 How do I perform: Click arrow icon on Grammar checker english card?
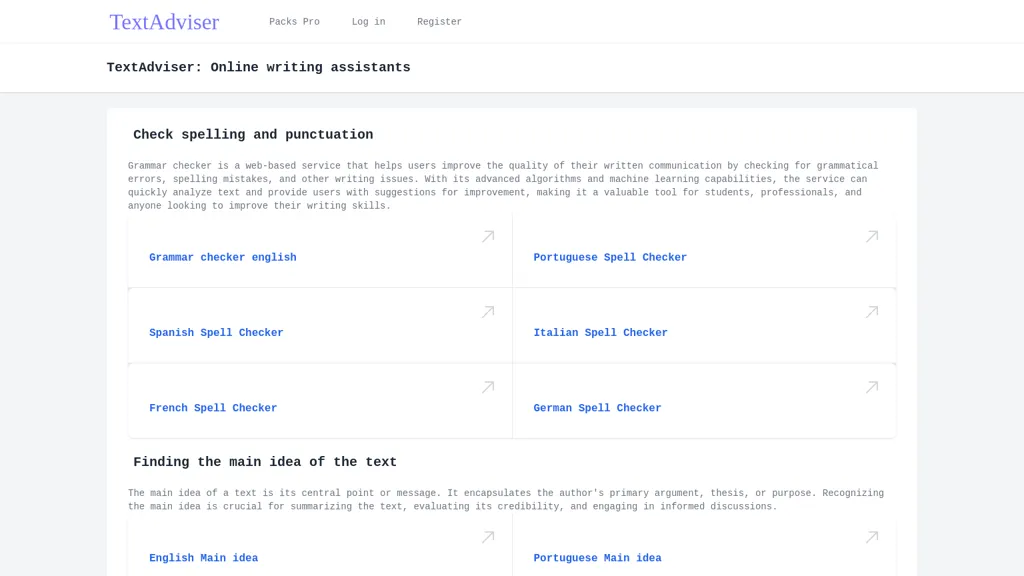click(x=488, y=236)
